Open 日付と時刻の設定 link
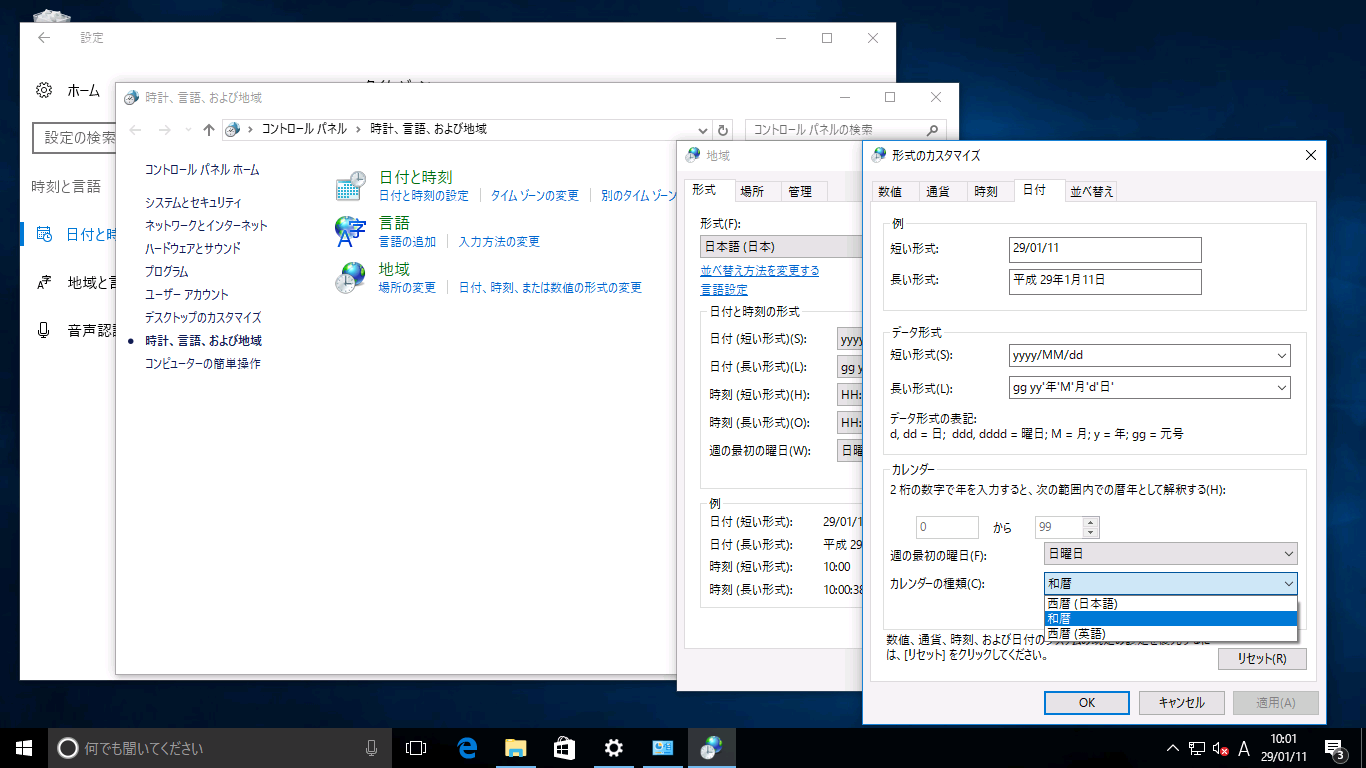1366x768 pixels. (x=424, y=196)
